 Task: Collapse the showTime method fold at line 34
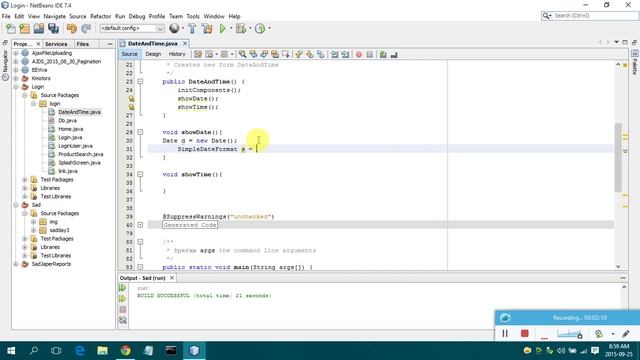(x=140, y=174)
